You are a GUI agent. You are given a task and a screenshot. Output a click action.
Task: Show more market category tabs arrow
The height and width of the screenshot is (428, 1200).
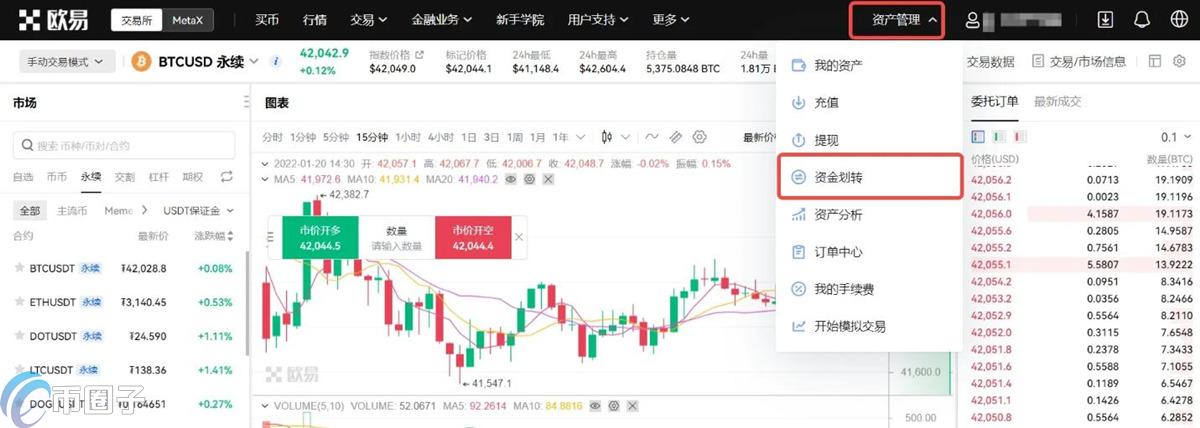point(143,211)
